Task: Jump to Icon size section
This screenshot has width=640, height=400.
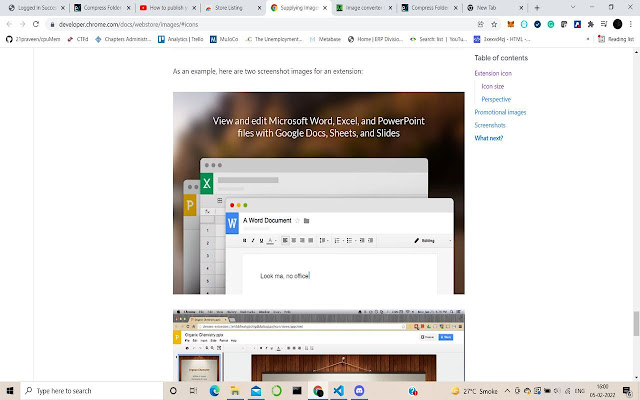Action: coord(492,87)
